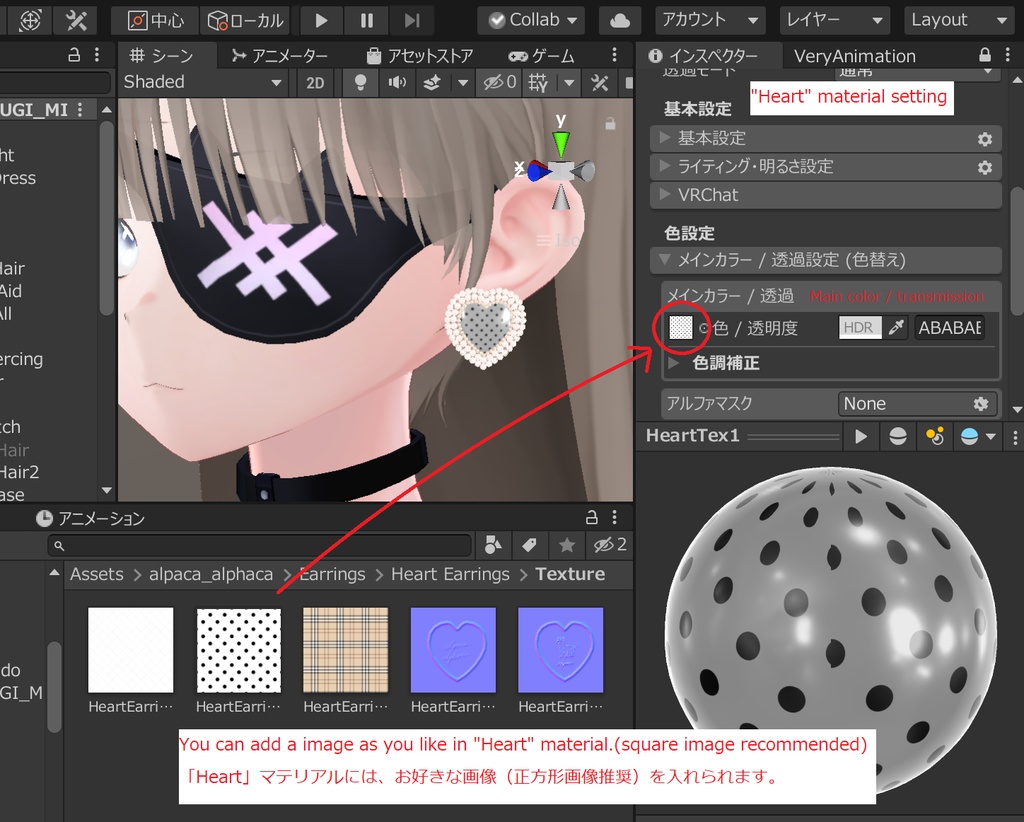Toggle preview lighting icon
Viewport: 1024px width, 822px height.
pos(935,436)
